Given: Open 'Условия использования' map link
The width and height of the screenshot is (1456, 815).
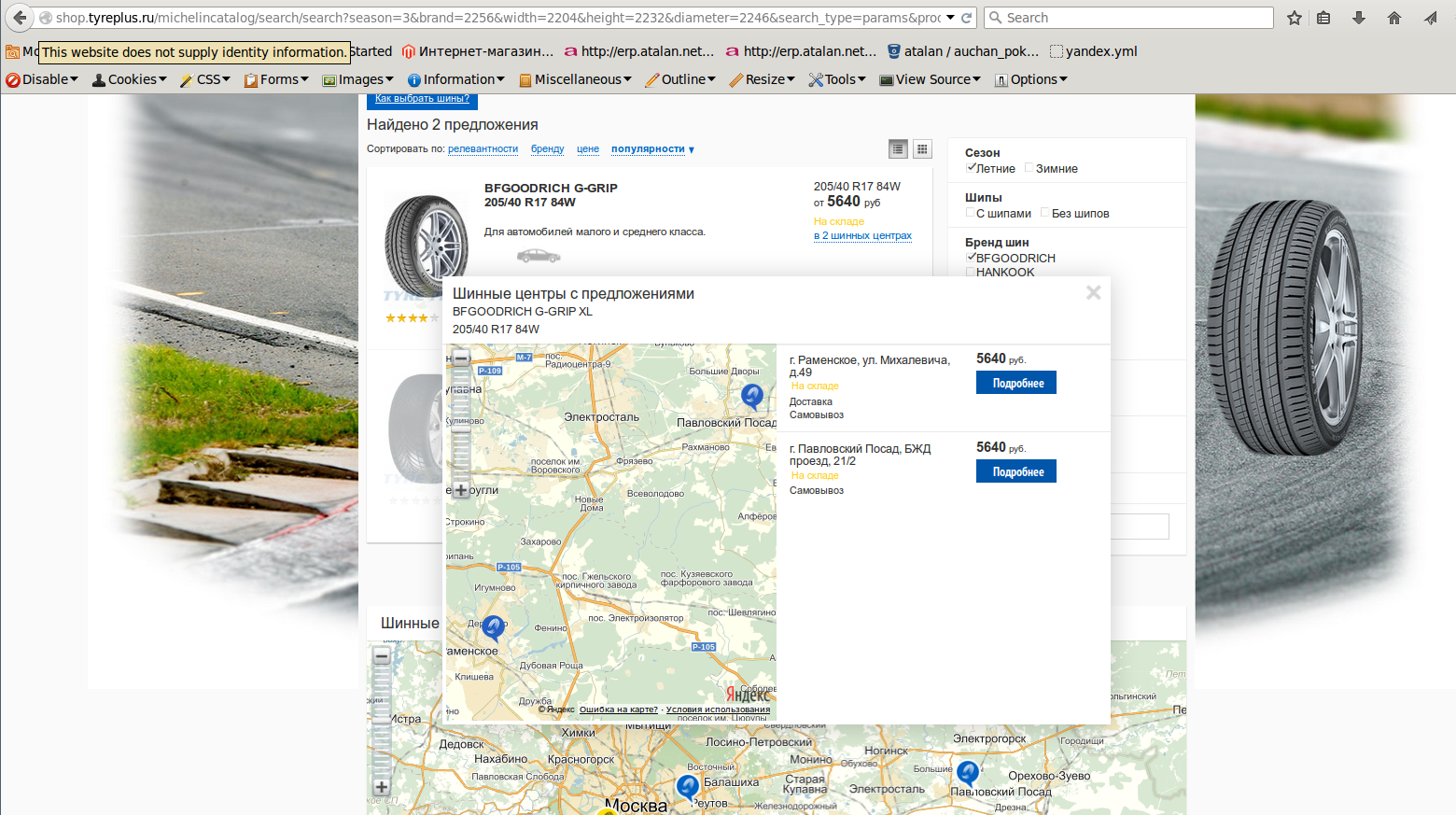Looking at the screenshot, I should point(719,710).
